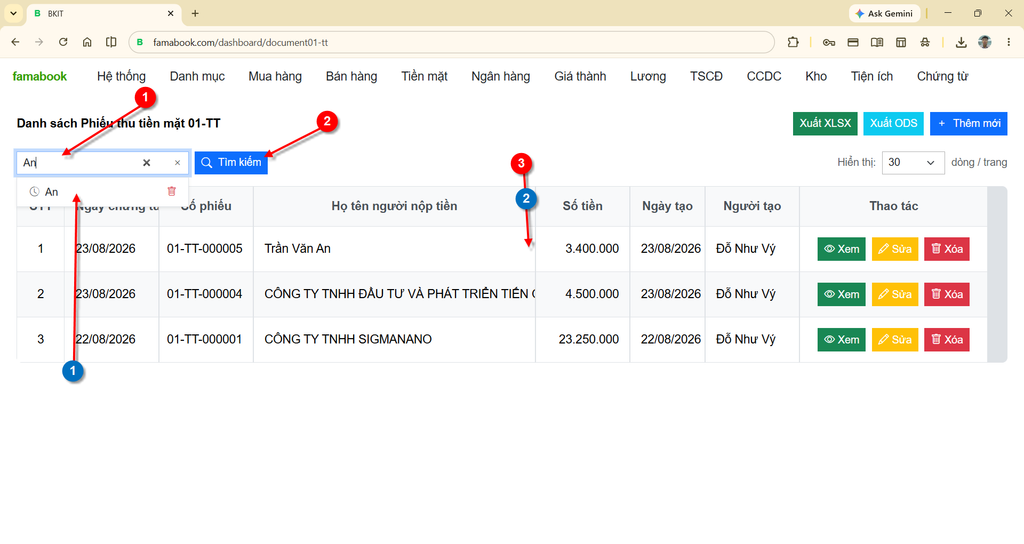Image resolution: width=1024 pixels, height=544 pixels.
Task: Click the Họ tên người nộp tiền header
Action: pyautogui.click(x=394, y=206)
